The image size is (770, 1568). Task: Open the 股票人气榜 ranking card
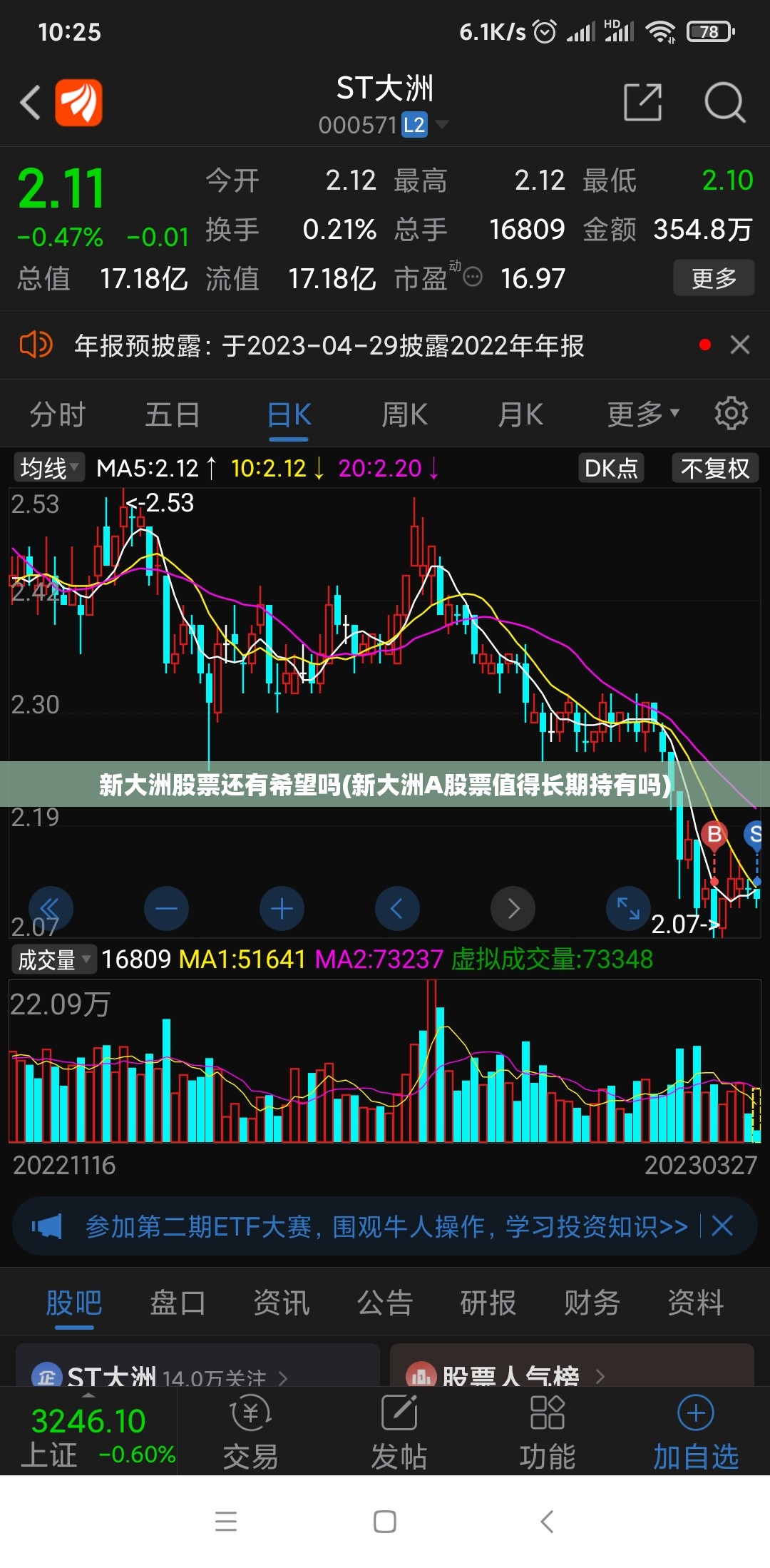(x=572, y=1365)
